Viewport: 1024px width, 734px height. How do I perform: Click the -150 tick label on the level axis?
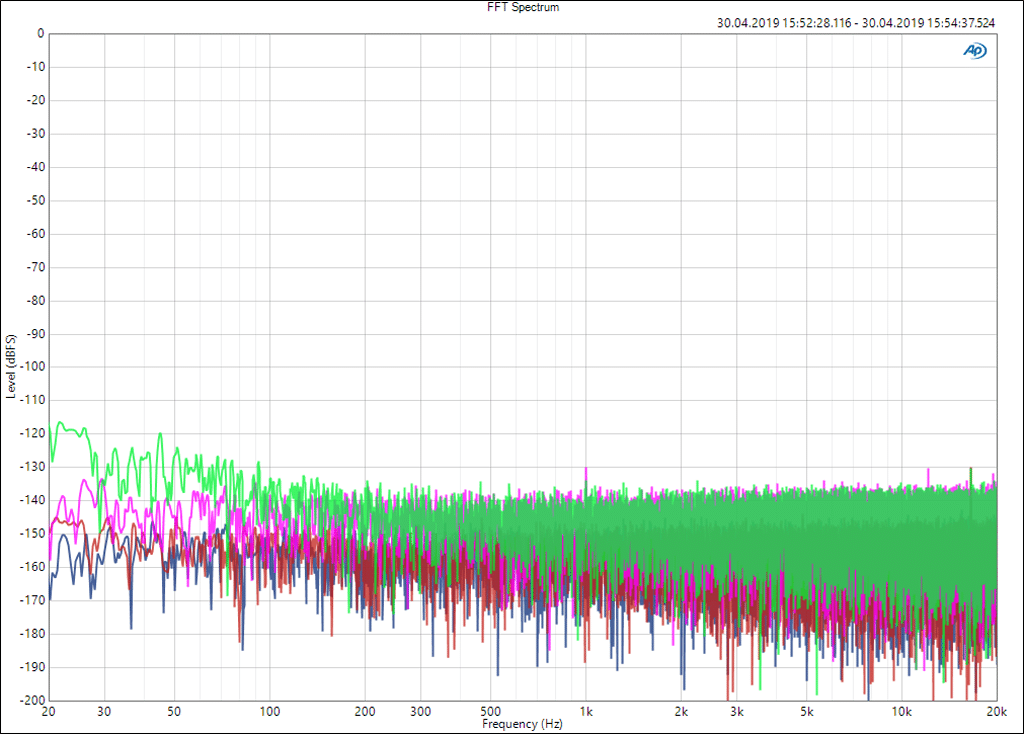click(x=33, y=533)
